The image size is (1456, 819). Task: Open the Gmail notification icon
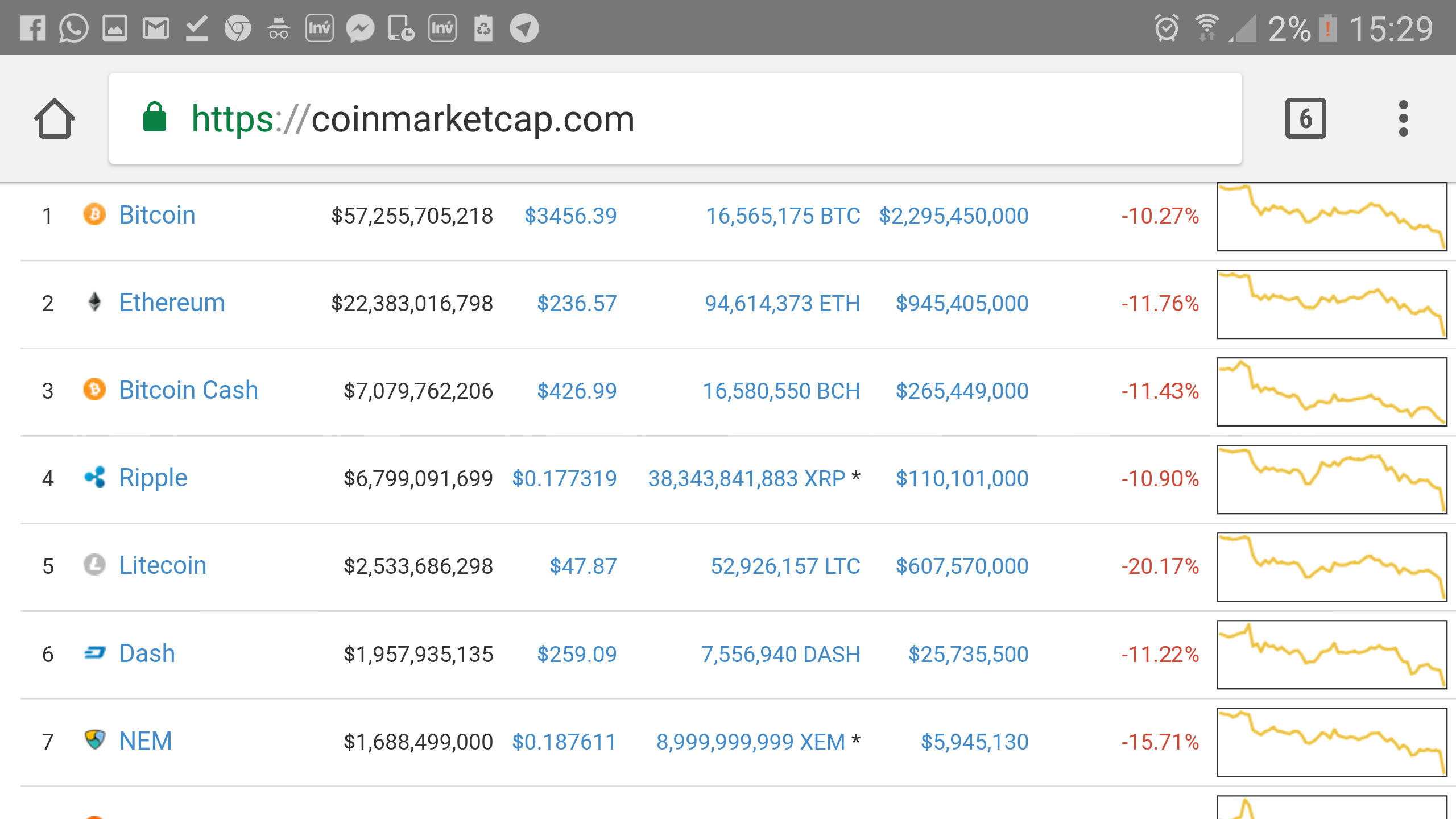click(155, 28)
